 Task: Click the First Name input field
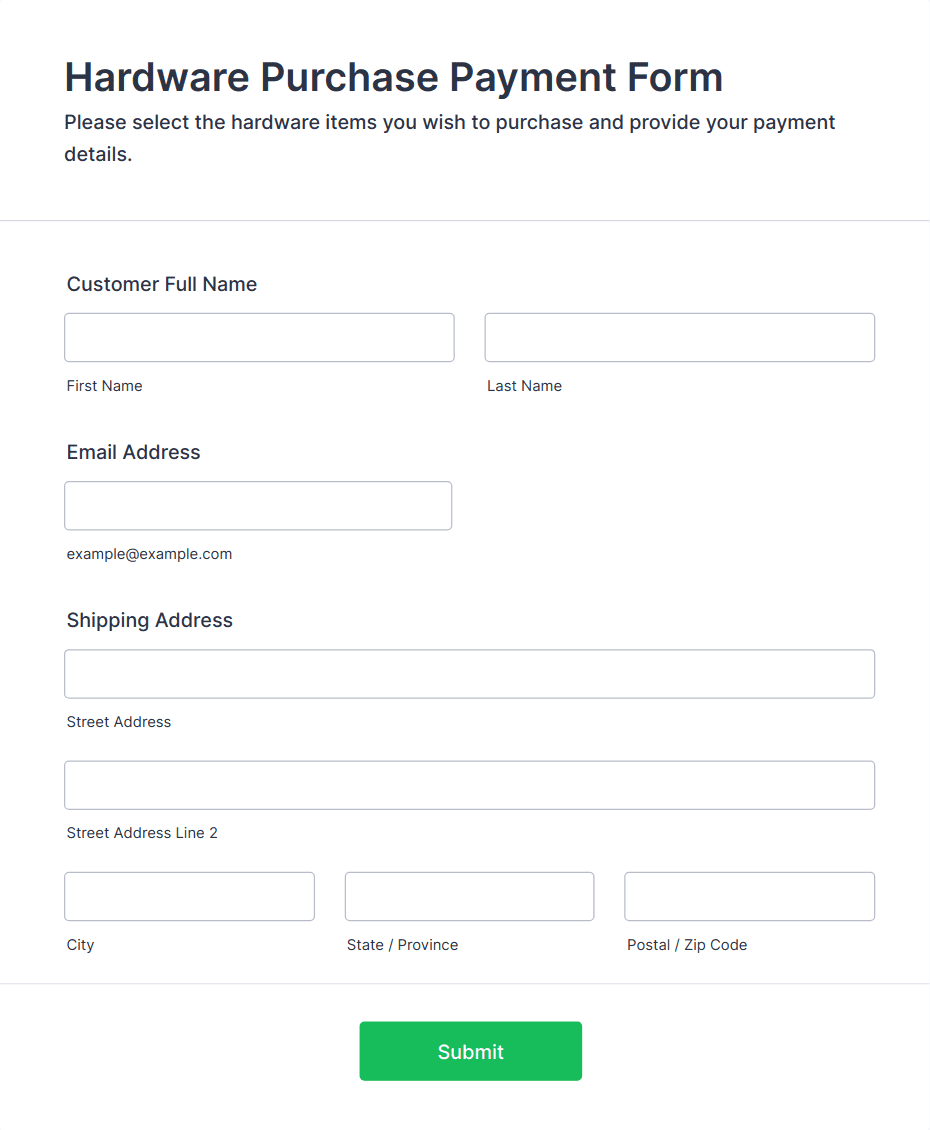(x=259, y=338)
